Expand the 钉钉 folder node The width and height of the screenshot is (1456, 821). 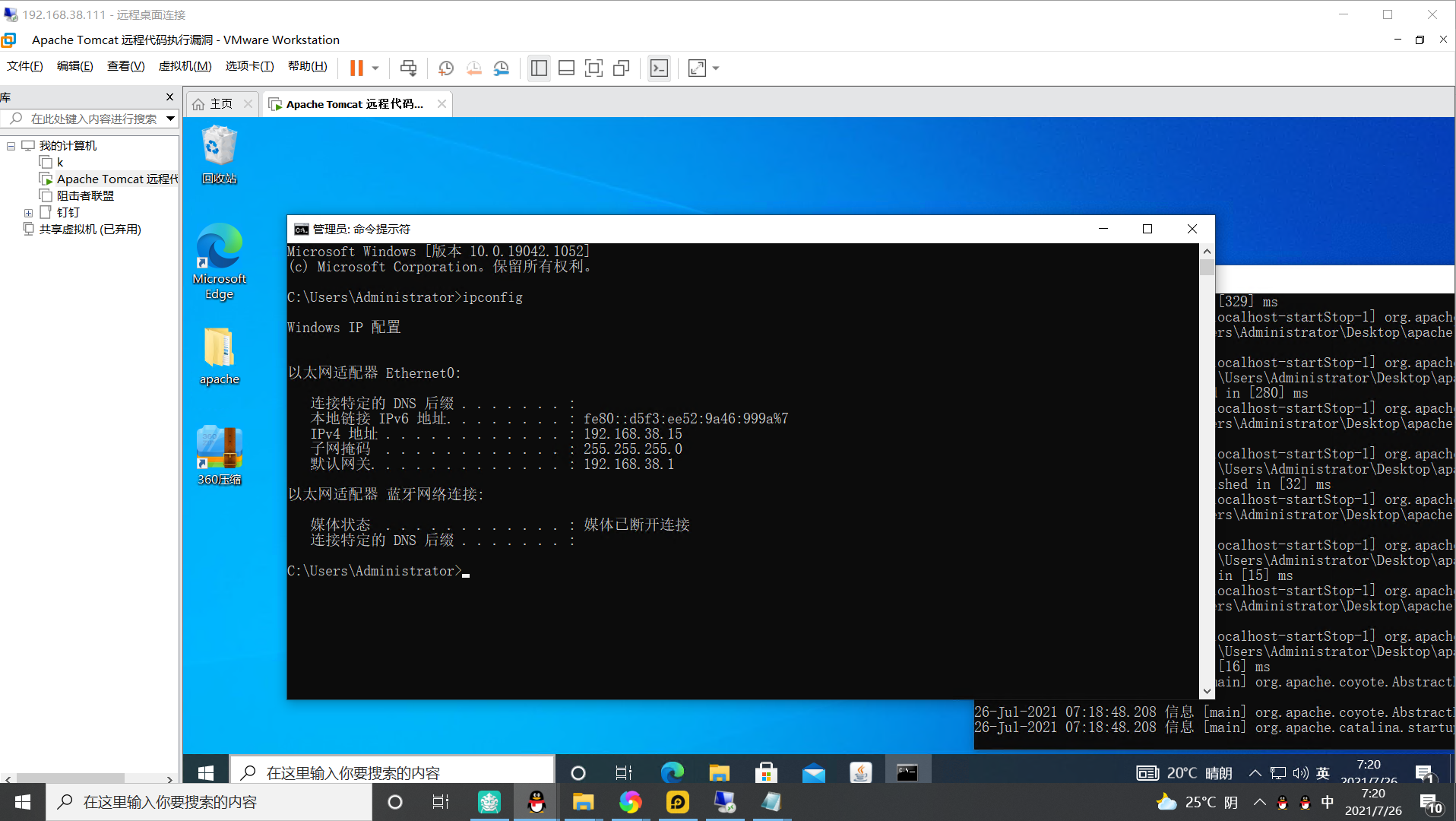click(x=28, y=214)
